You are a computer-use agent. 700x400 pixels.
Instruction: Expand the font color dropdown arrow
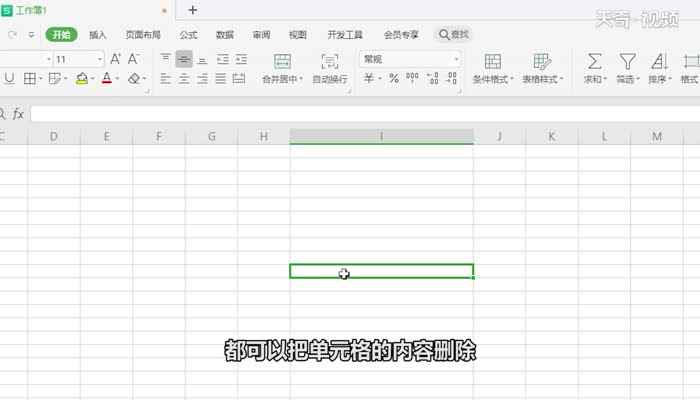coord(117,79)
